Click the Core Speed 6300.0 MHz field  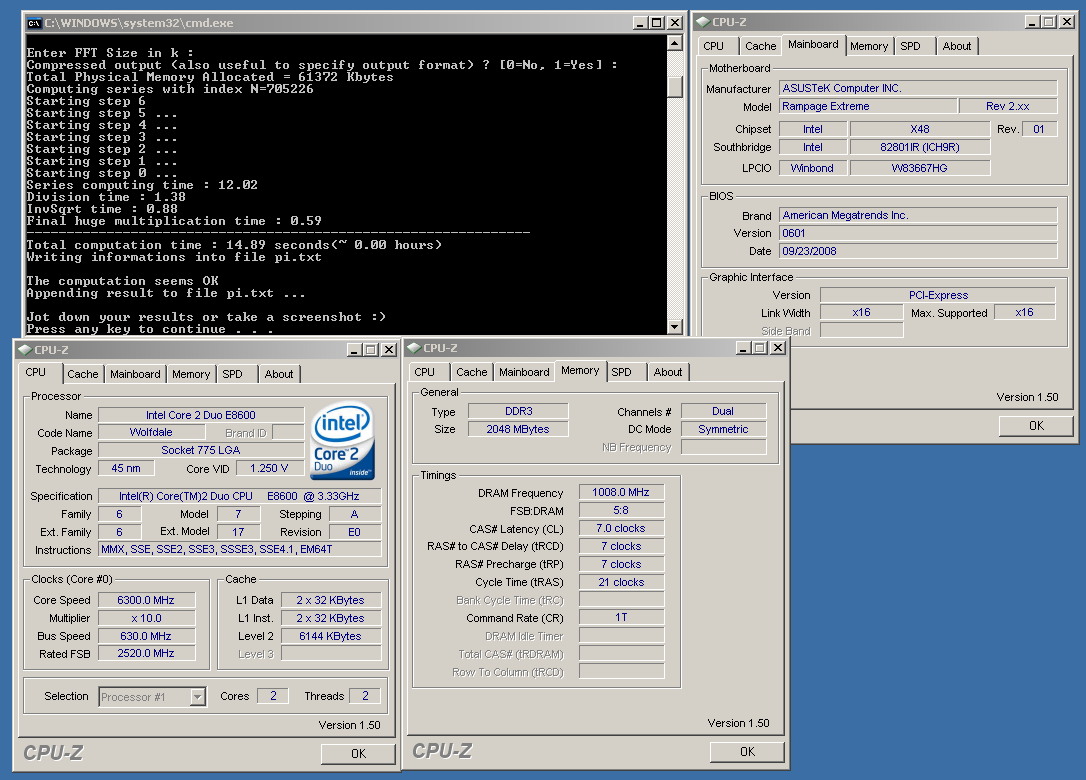pos(146,600)
